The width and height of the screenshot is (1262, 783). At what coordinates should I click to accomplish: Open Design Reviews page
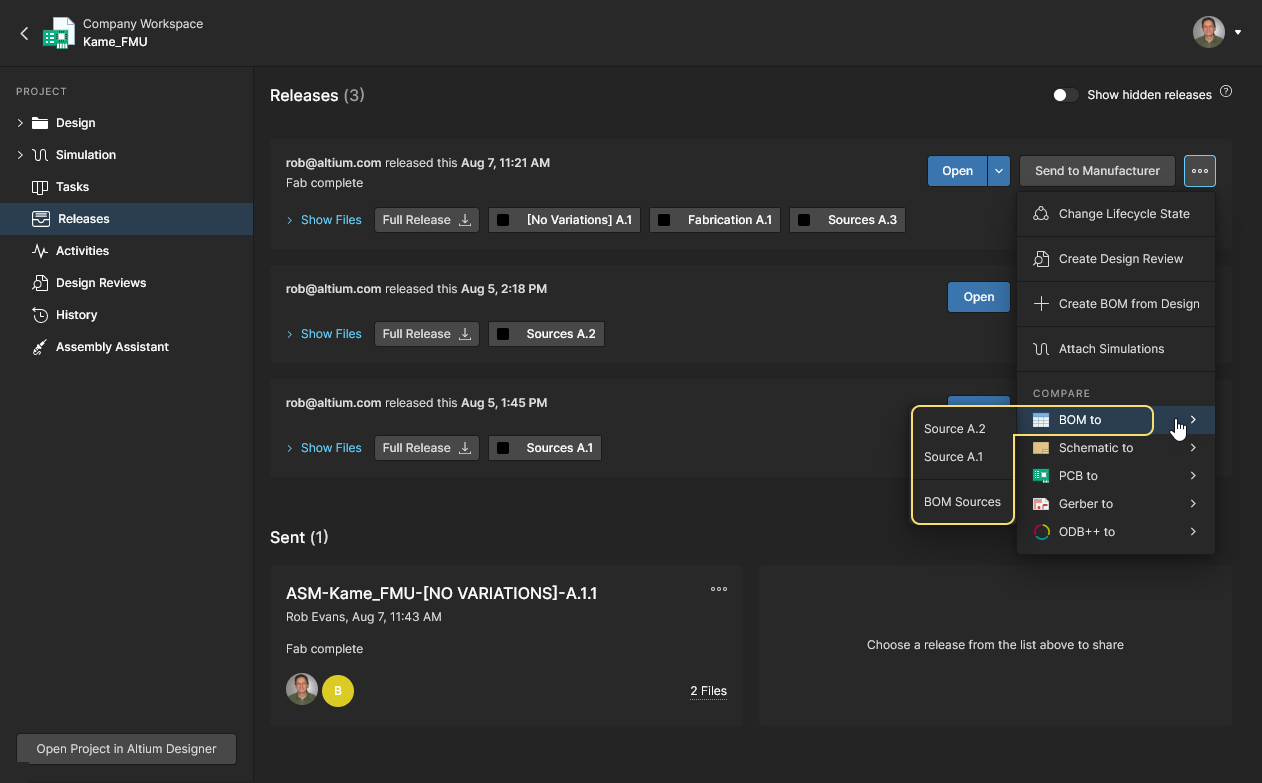[101, 283]
